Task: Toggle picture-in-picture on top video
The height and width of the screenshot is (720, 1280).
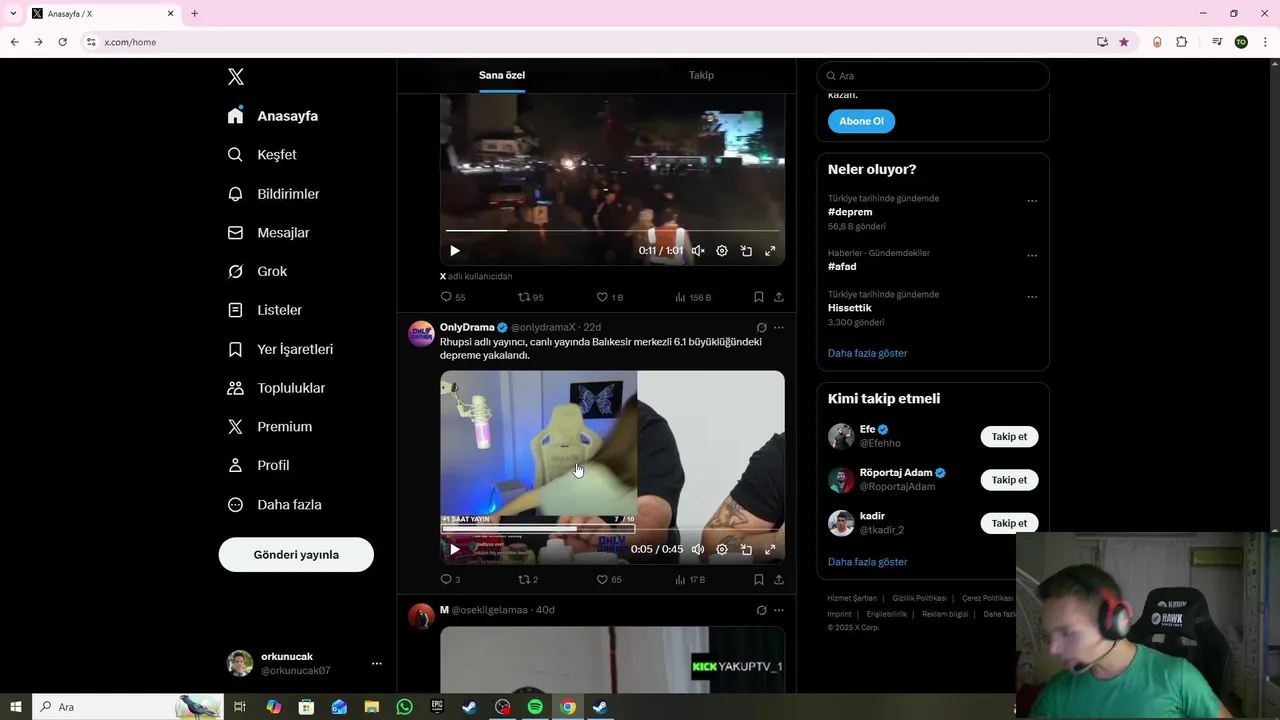Action: (x=746, y=251)
